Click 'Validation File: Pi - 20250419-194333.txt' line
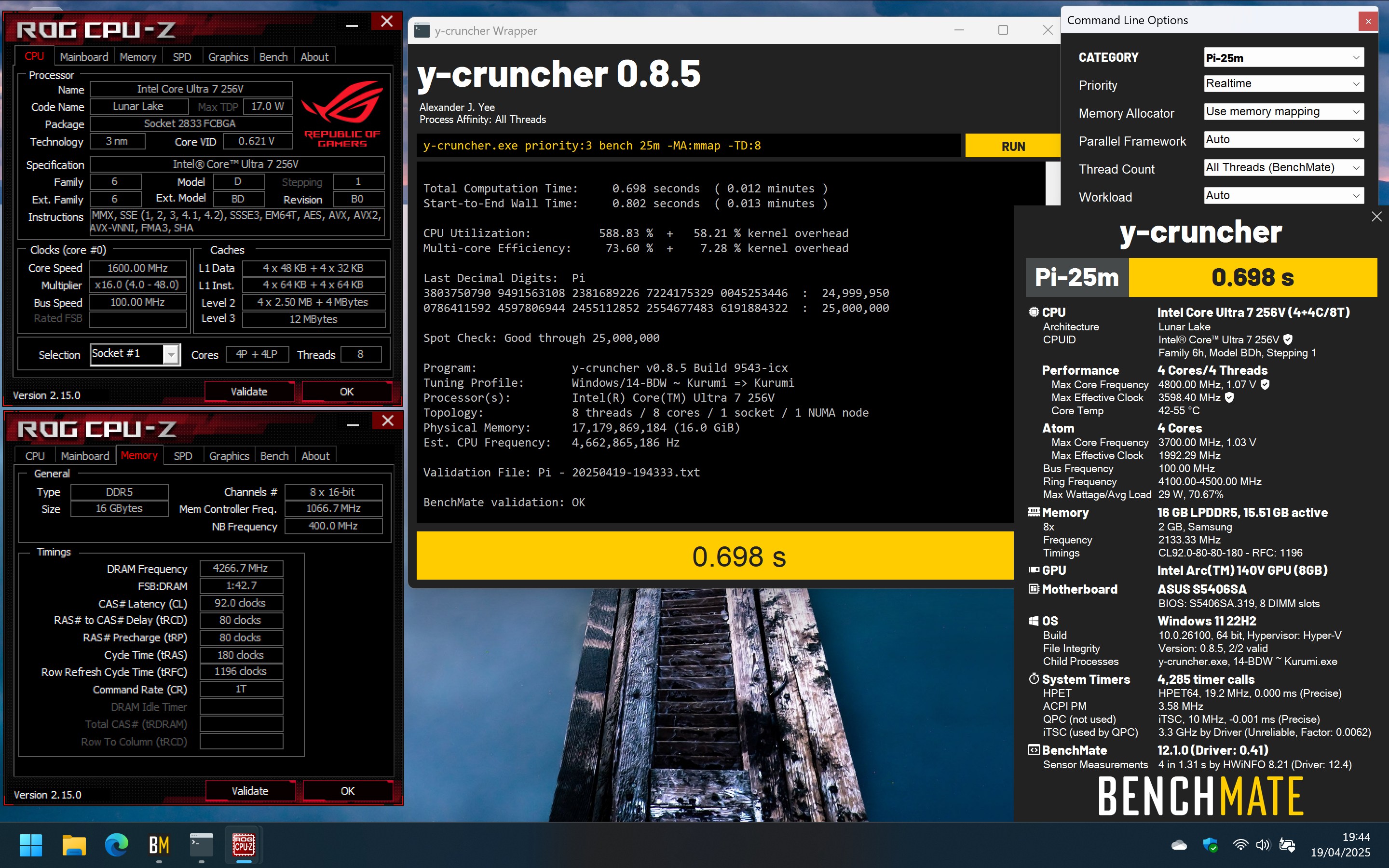The height and width of the screenshot is (868, 1389). pos(561,473)
